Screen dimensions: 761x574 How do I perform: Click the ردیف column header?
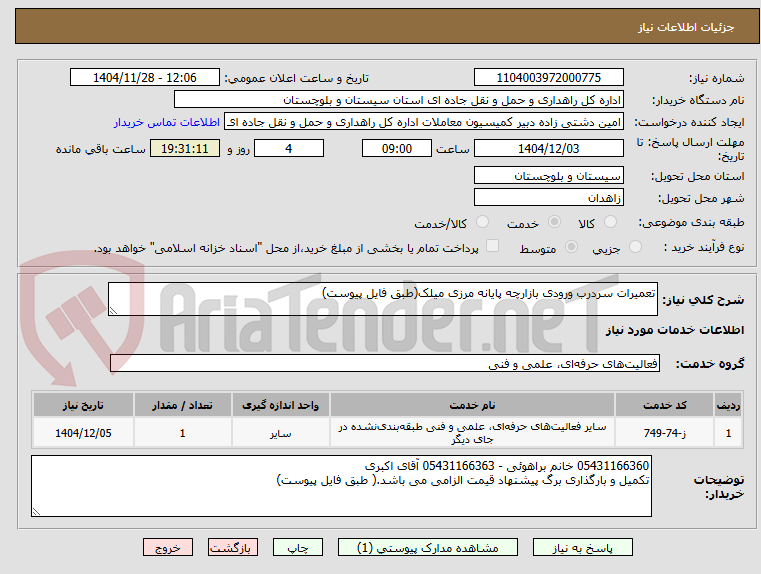(x=728, y=405)
